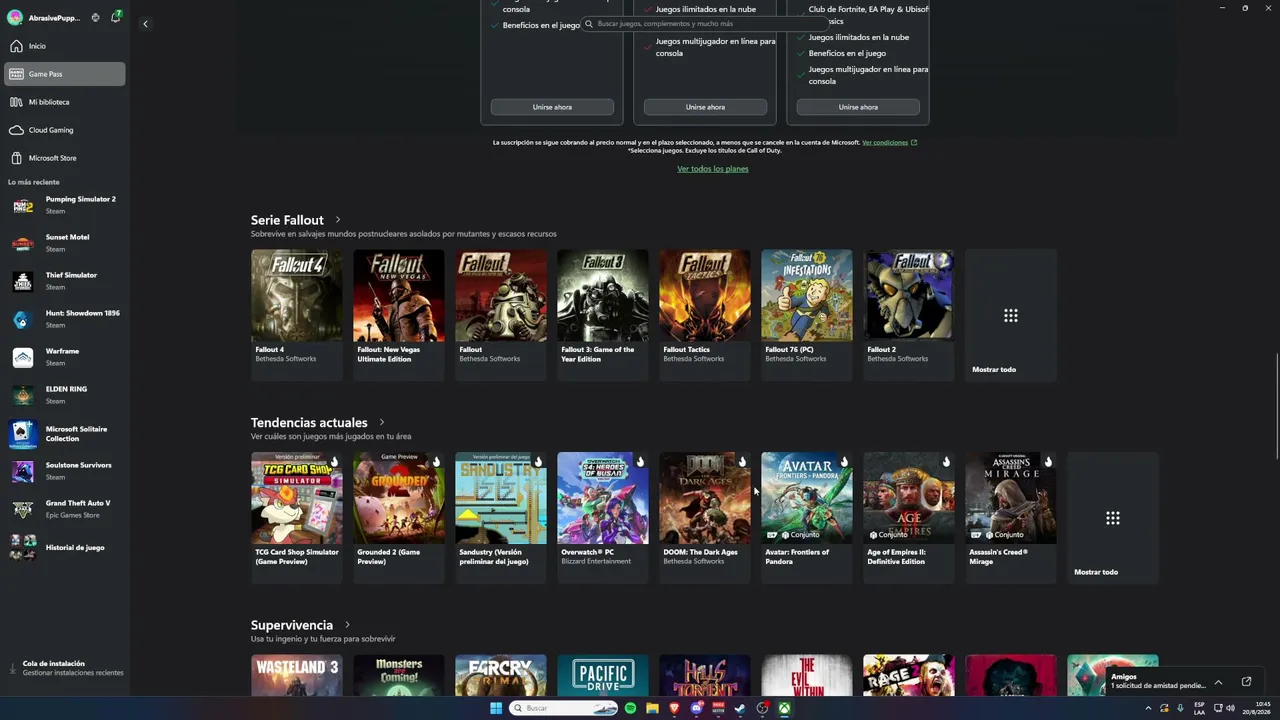The image size is (1280, 720).
Task: Open the AbrasivePupp profile avatar
Action: coord(15,18)
